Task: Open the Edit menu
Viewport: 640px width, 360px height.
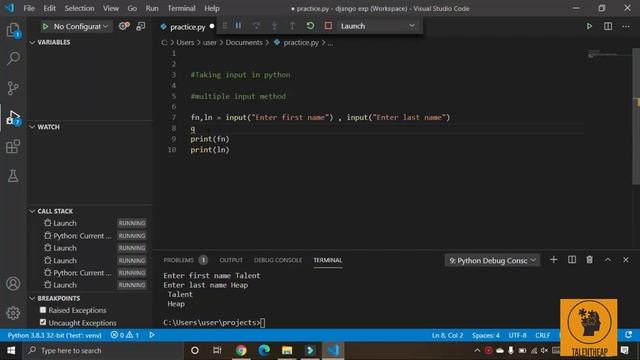Action: pos(49,8)
